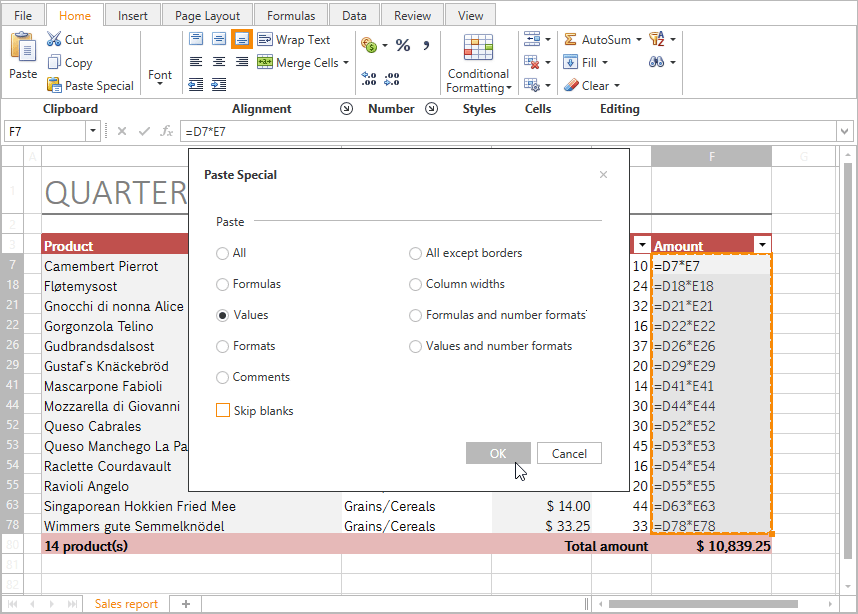Click the Paste icon in Clipboard group
Image resolution: width=858 pixels, height=614 pixels.
click(x=22, y=48)
